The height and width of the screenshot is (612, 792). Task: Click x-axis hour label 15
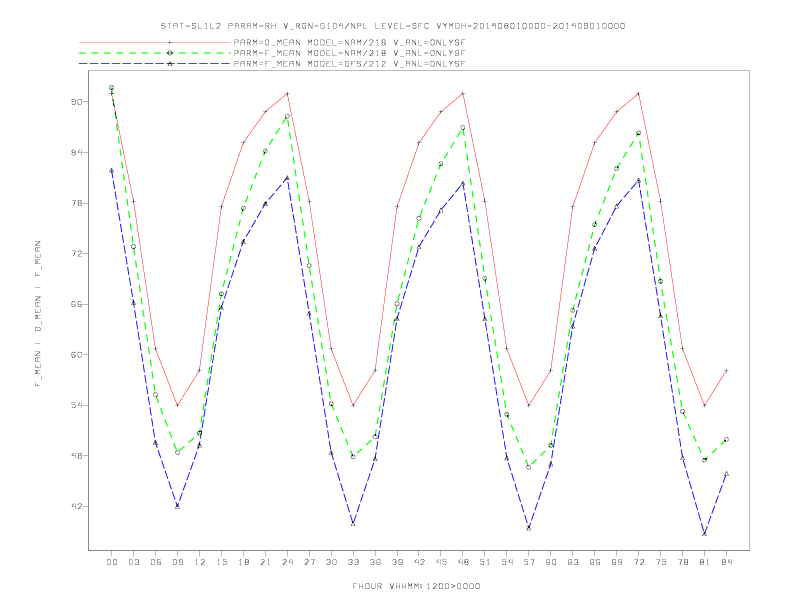tap(222, 562)
